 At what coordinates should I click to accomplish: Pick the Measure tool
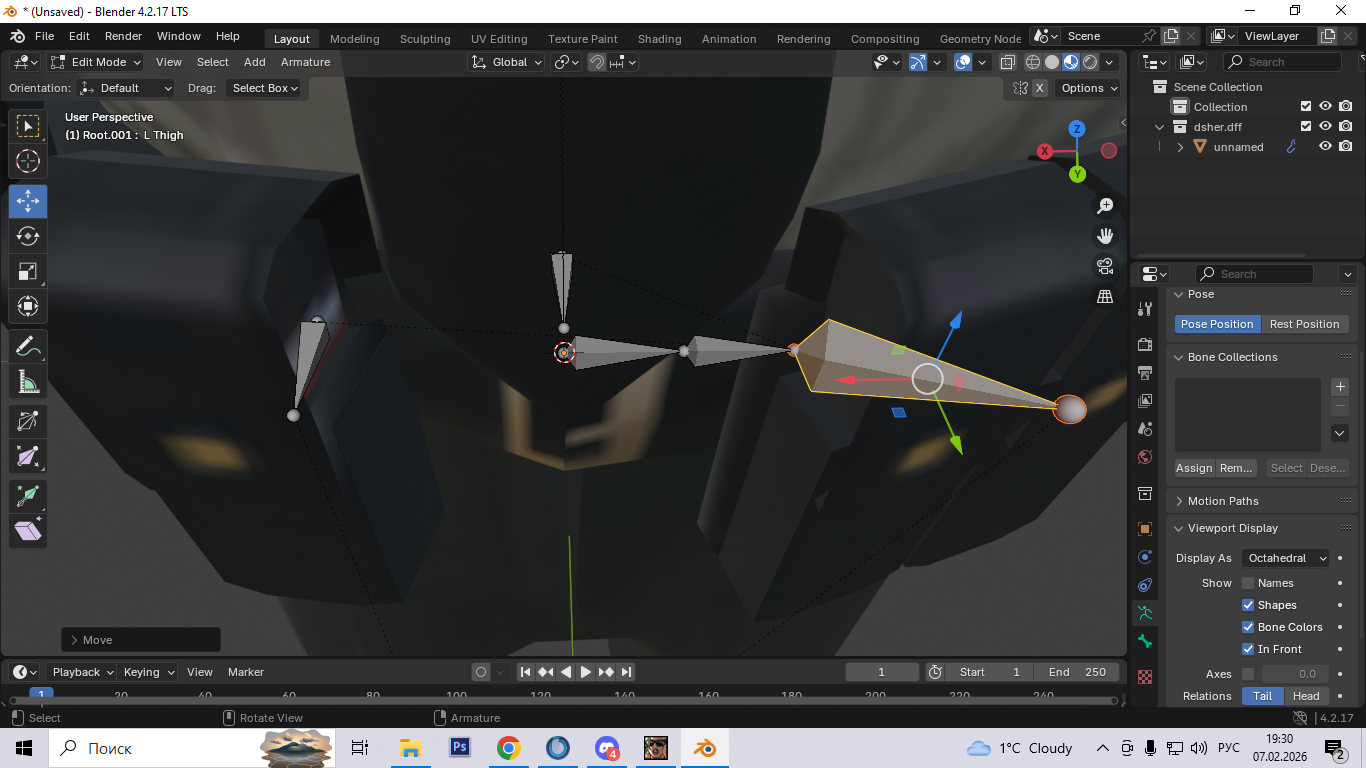(x=28, y=382)
